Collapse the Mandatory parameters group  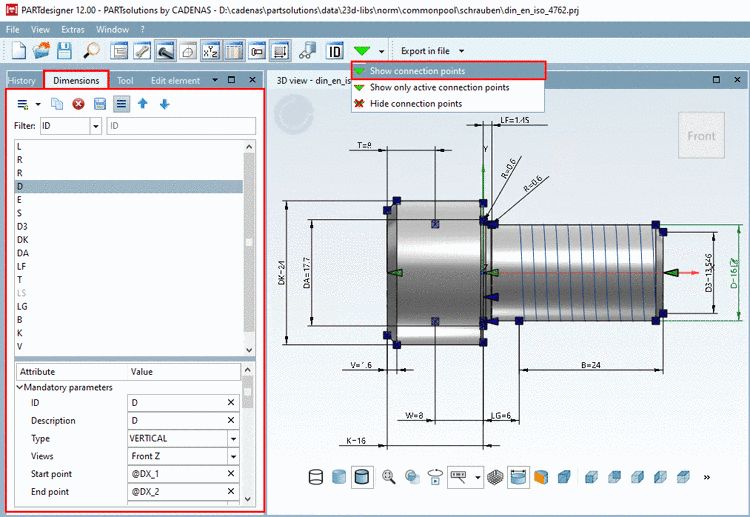coord(20,387)
